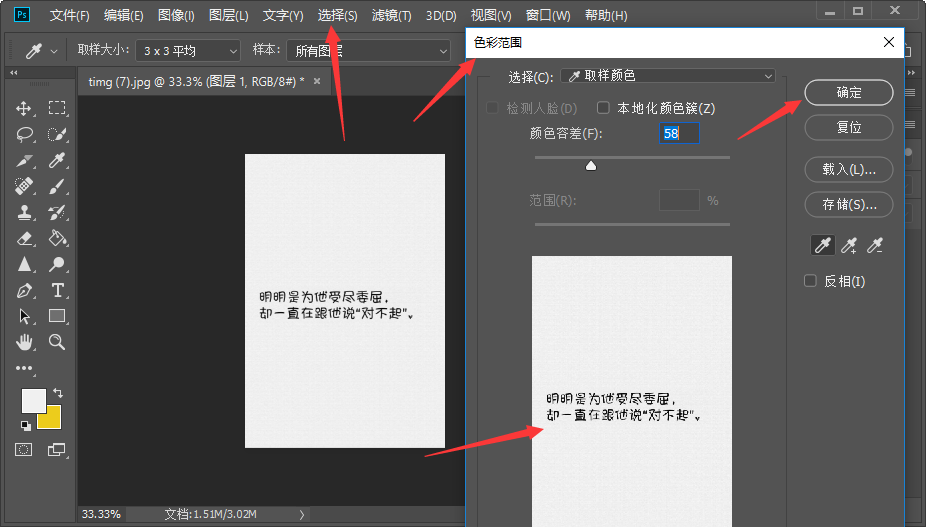Choose the Eraser tool
Viewport: 926px width, 527px height.
[x=25, y=238]
